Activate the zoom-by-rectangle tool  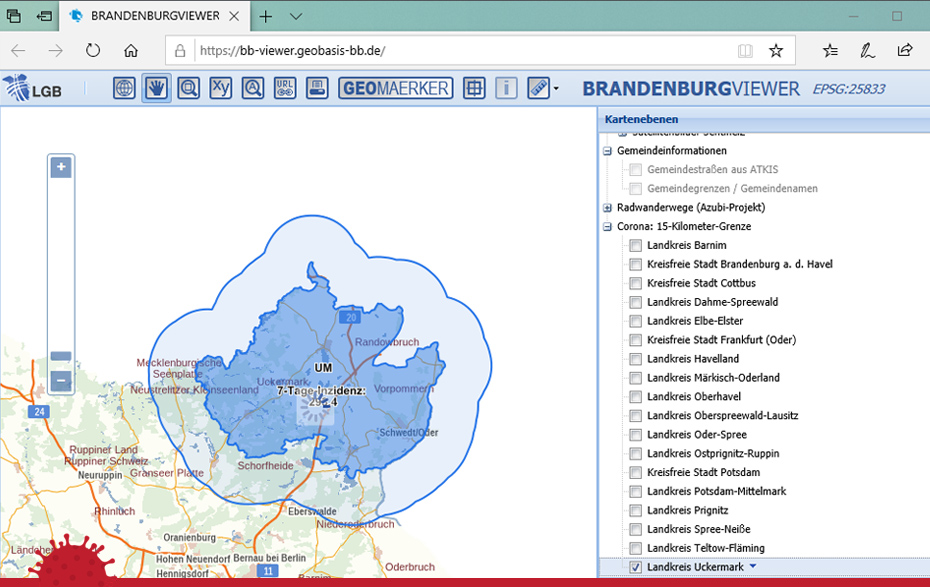(189, 88)
